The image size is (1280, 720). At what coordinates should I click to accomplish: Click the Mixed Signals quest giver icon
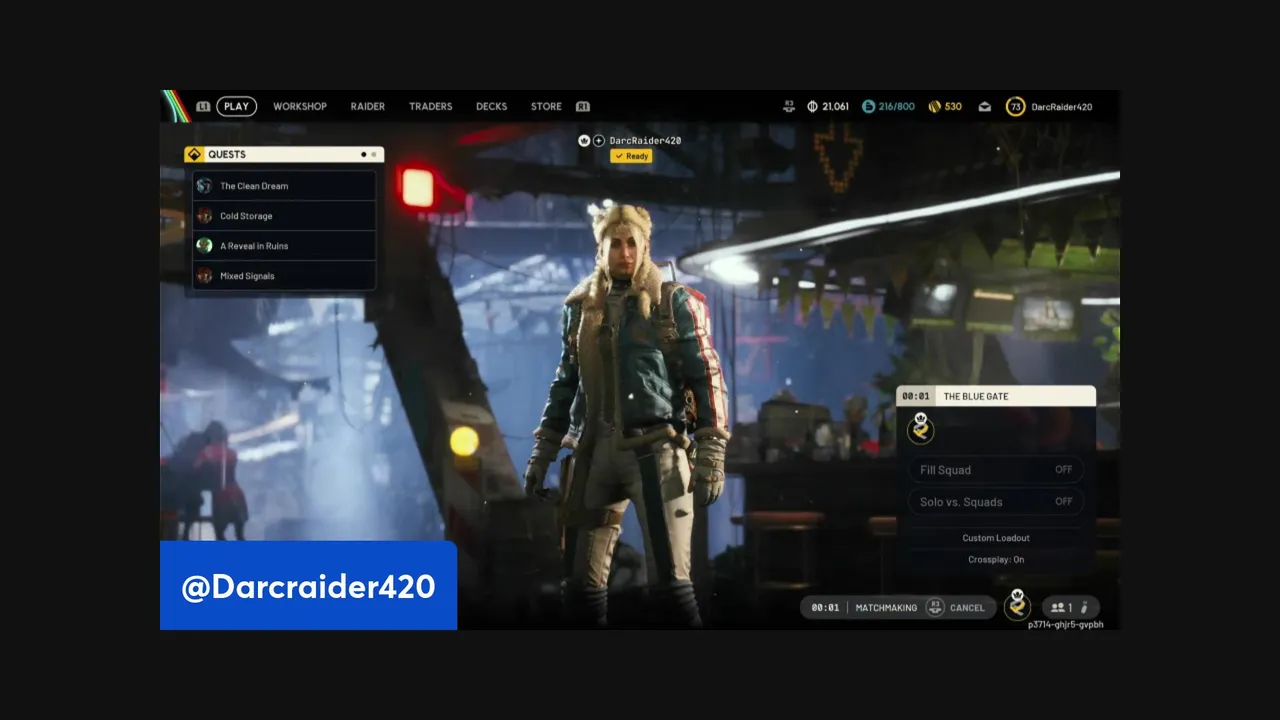coord(204,276)
